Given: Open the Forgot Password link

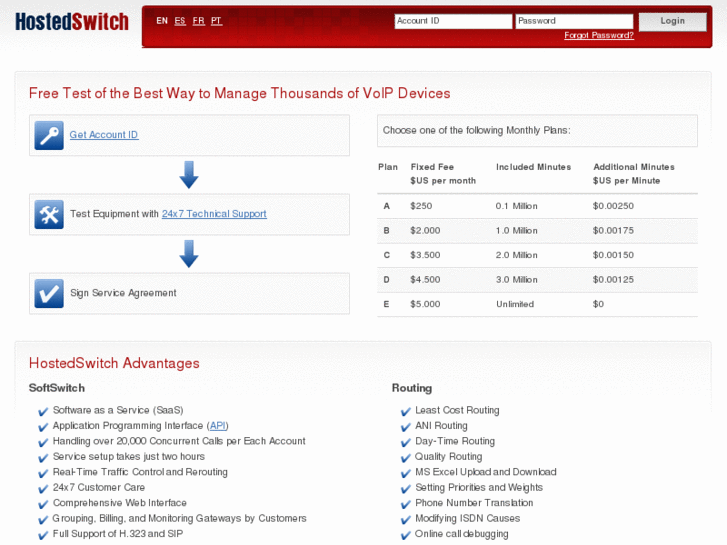Looking at the screenshot, I should 599,35.
